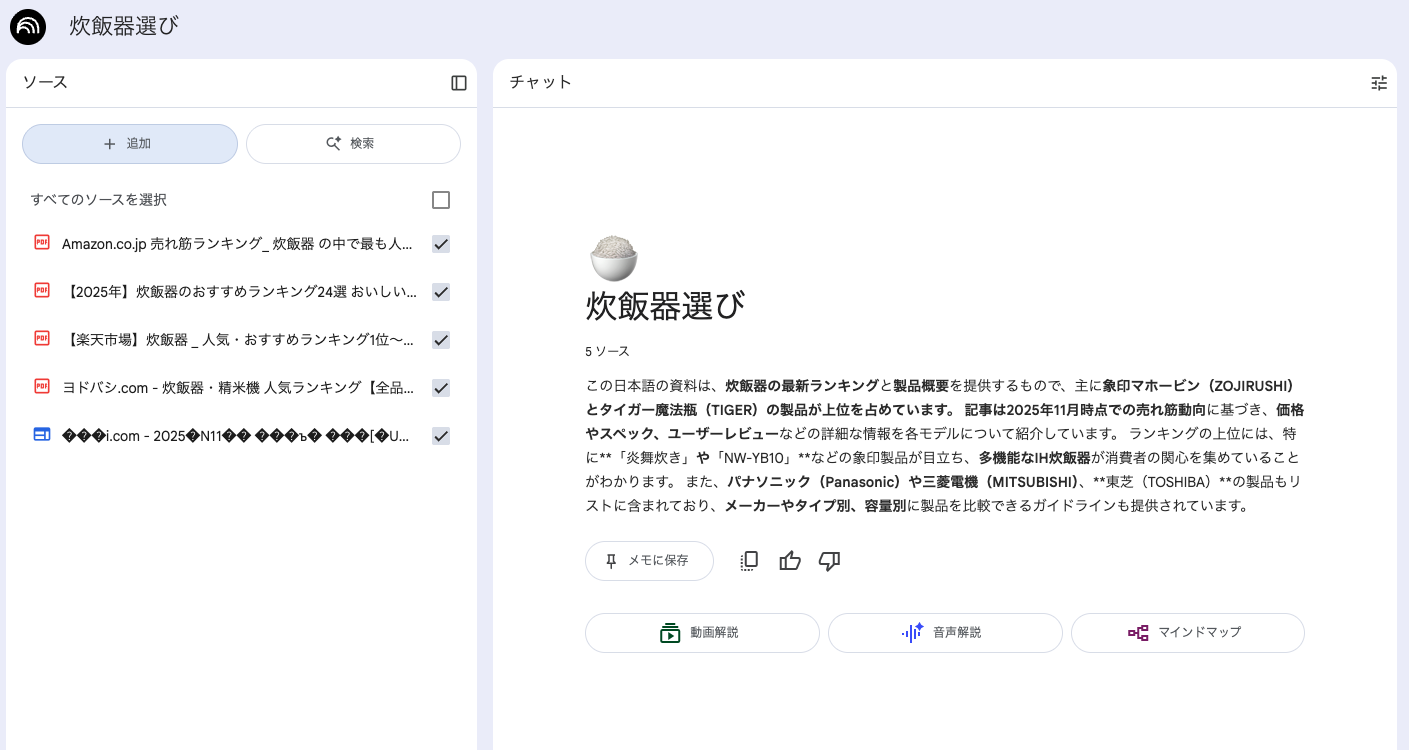Save summary with メモに保存 button
This screenshot has width=1409, height=750.
click(x=649, y=561)
